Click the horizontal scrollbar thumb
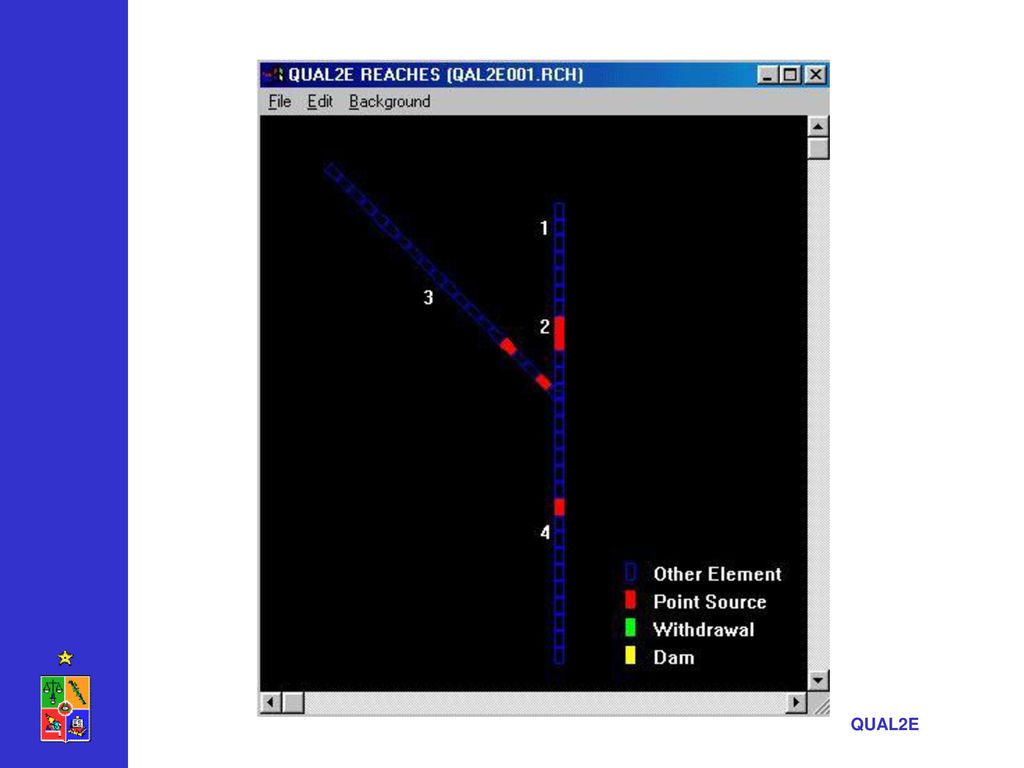The height and width of the screenshot is (768, 1024). click(293, 703)
